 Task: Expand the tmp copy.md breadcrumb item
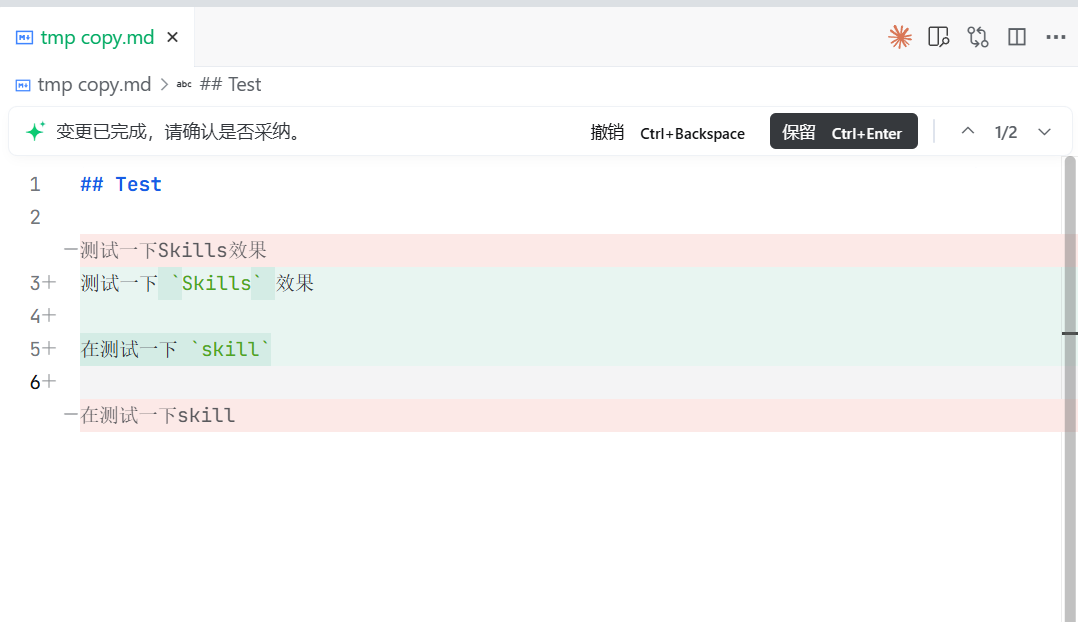93,85
